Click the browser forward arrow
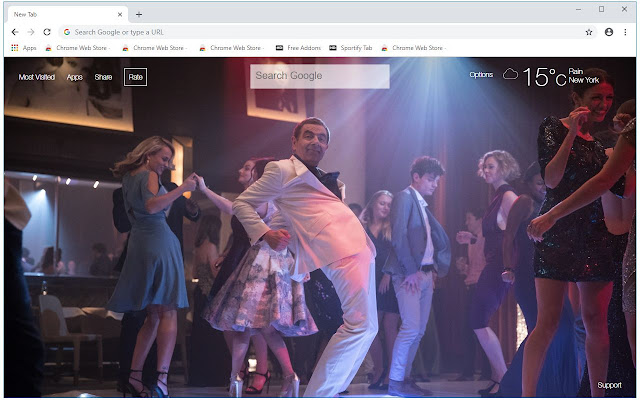640x400 pixels. tap(31, 32)
